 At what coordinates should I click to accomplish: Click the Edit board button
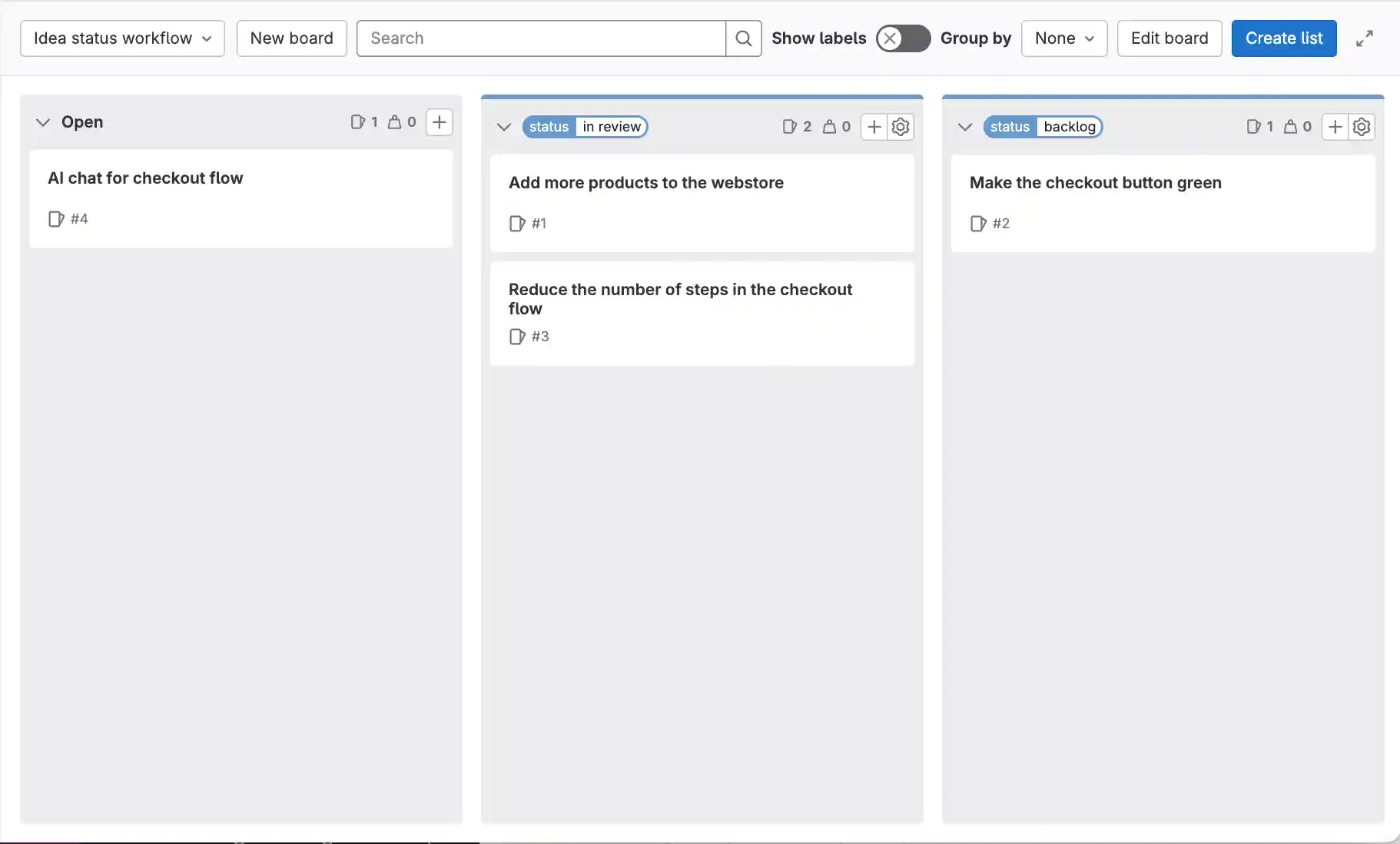pyautogui.click(x=1168, y=38)
